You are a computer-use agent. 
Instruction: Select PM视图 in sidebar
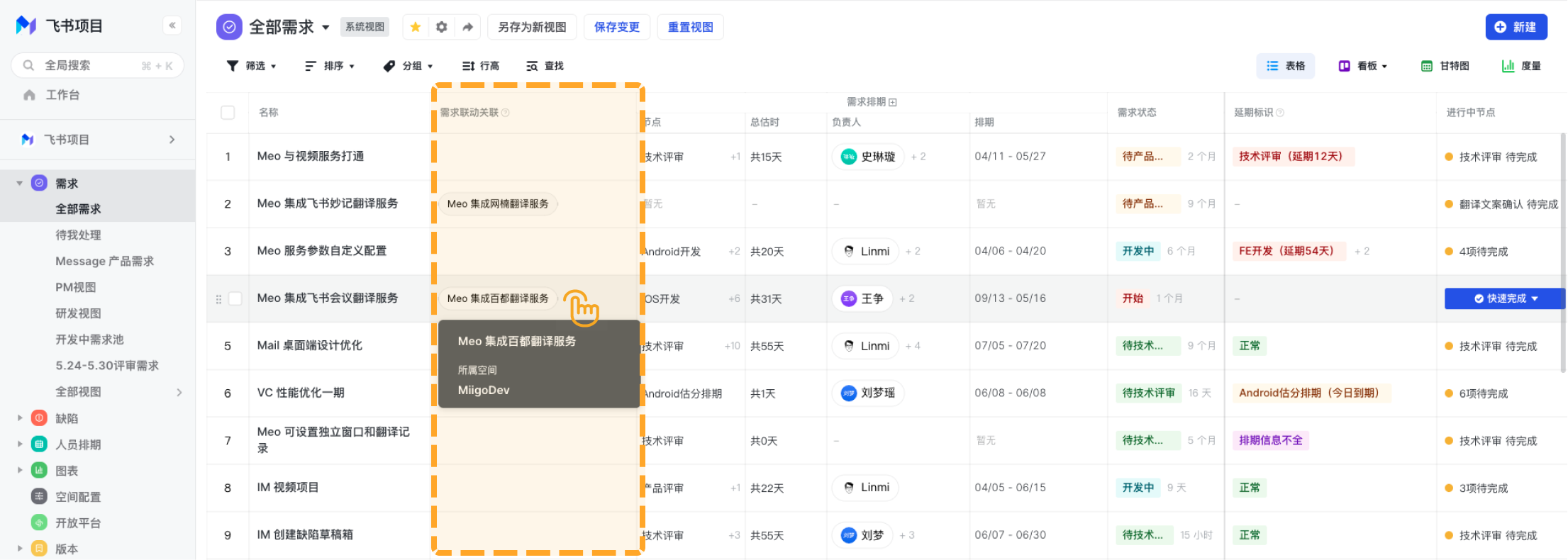tap(76, 287)
